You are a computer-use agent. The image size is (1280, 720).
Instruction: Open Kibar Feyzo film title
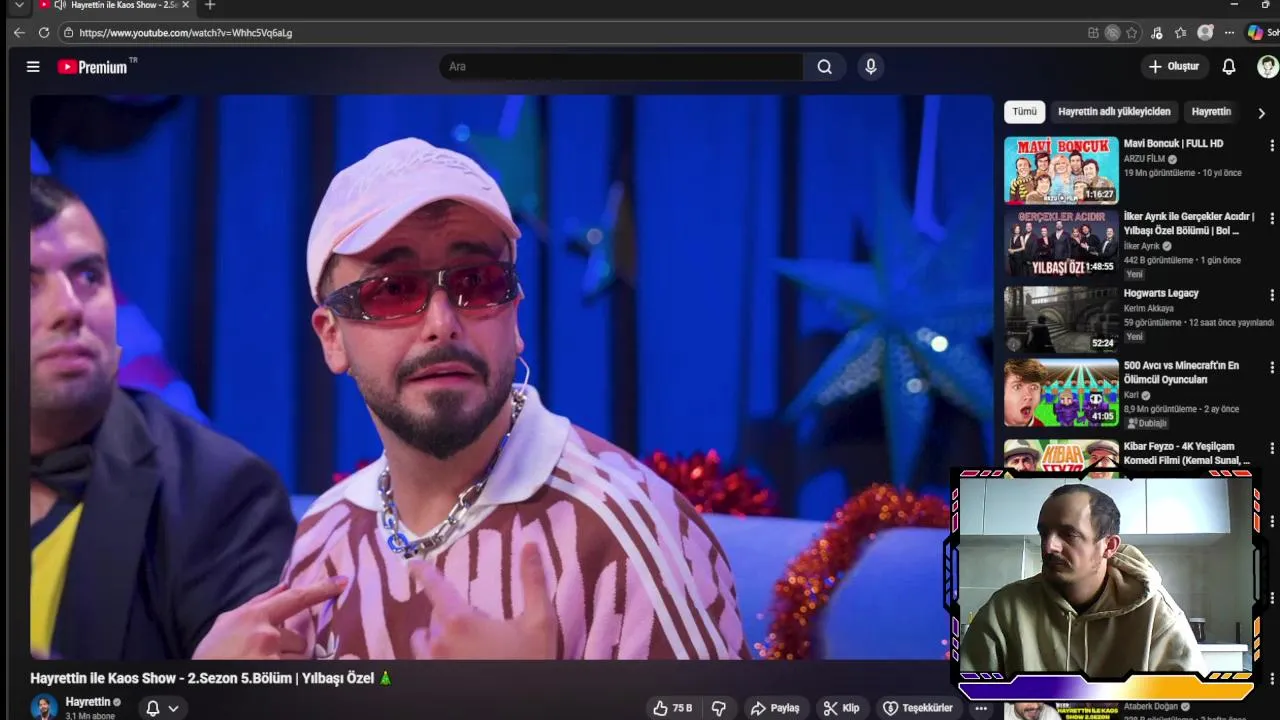(1187, 453)
